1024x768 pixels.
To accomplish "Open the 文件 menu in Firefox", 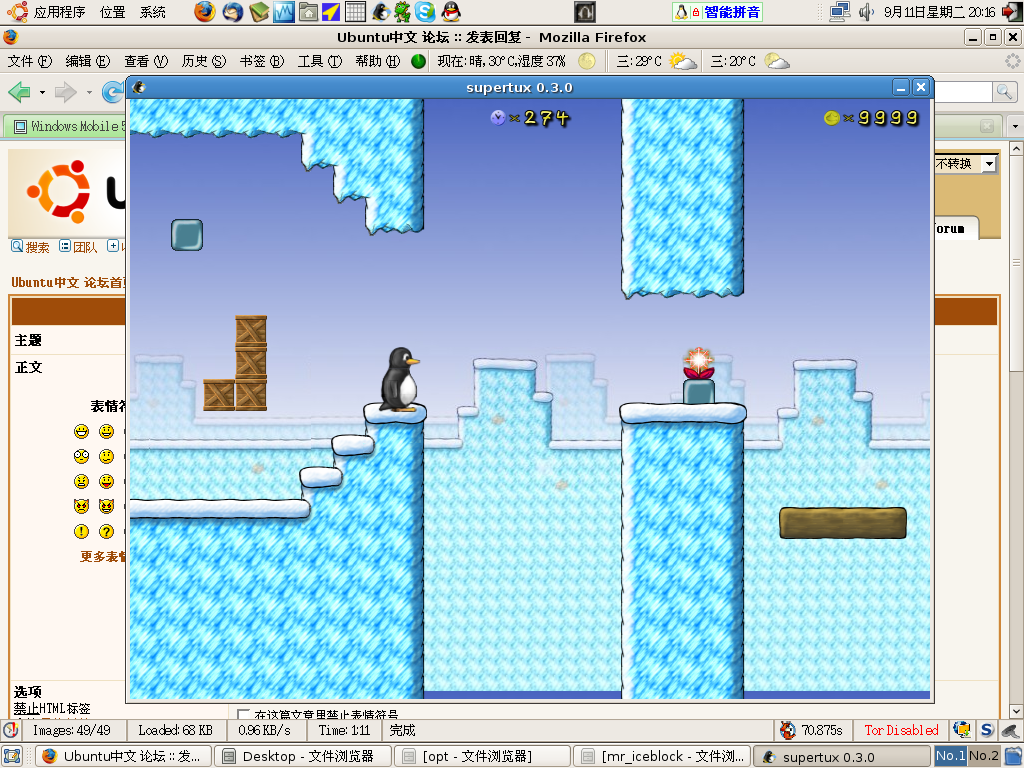I will click(x=29, y=61).
